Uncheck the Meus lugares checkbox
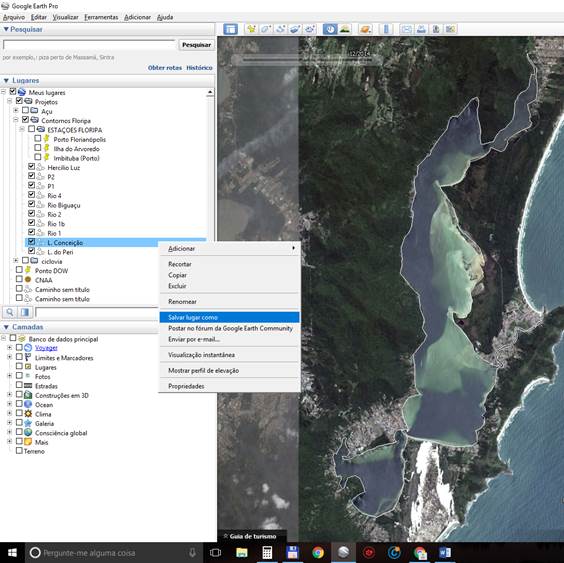The height and width of the screenshot is (563, 564). 13,91
